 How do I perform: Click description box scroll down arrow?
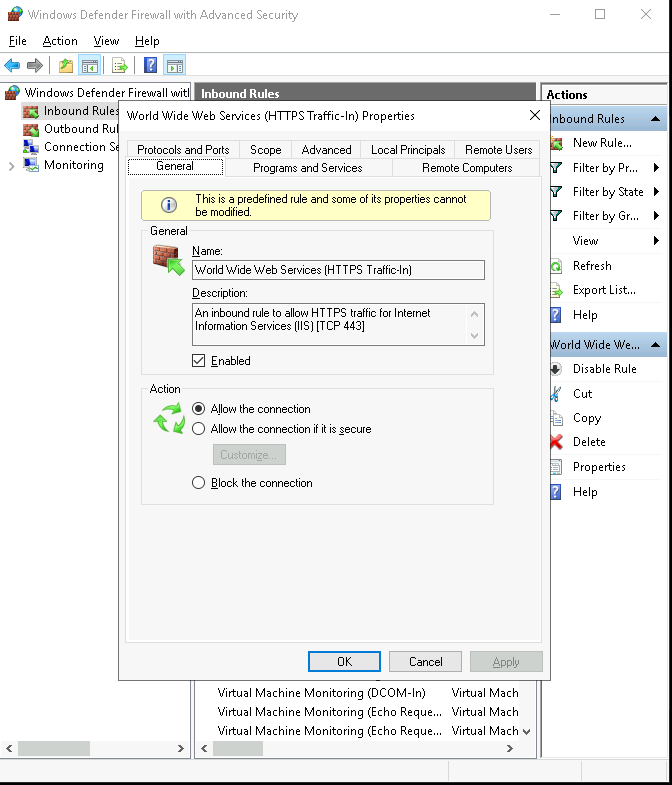pyautogui.click(x=475, y=336)
